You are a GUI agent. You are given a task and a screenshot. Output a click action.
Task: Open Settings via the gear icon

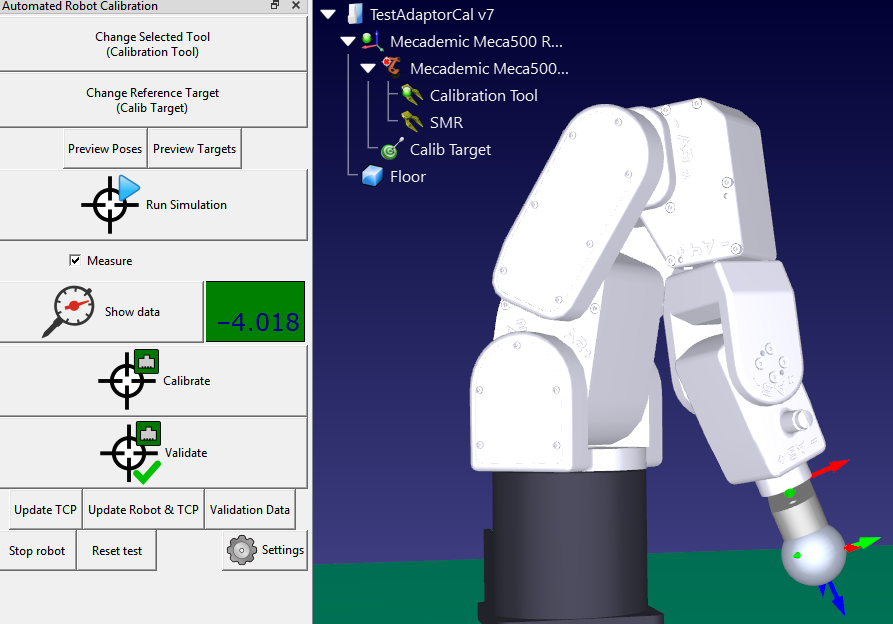pyautogui.click(x=240, y=549)
